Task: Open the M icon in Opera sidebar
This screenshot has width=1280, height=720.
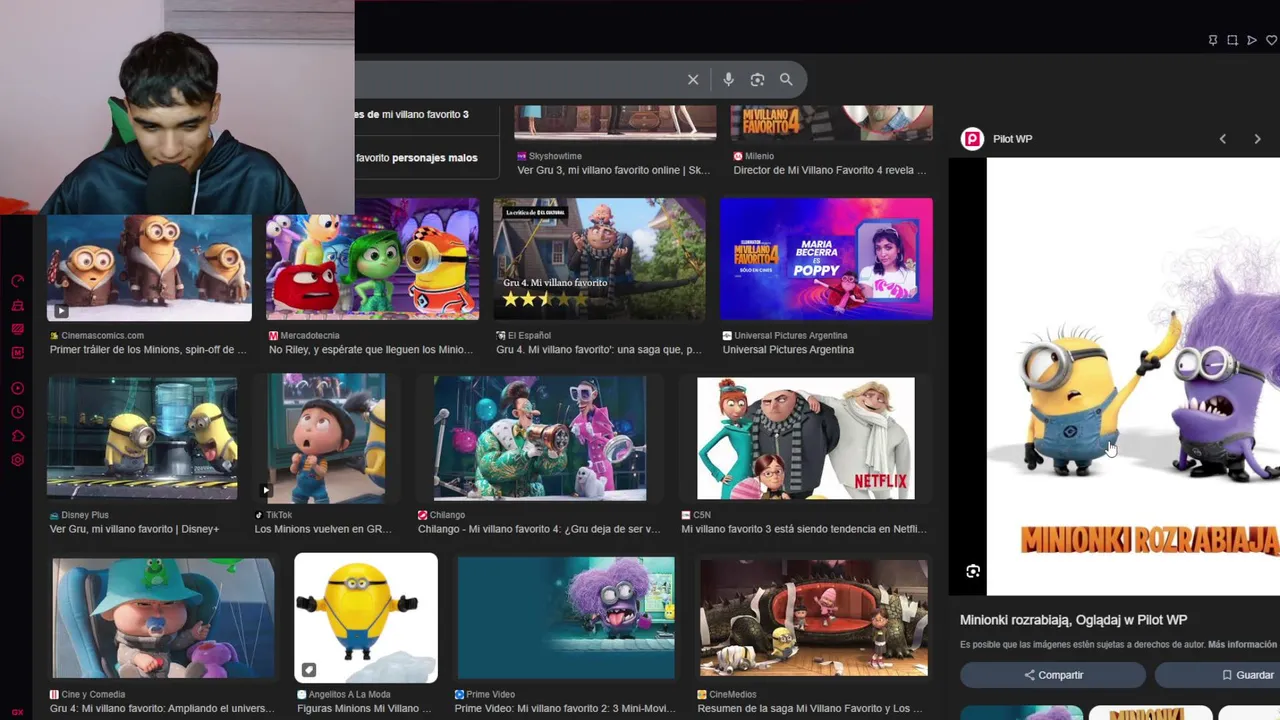Action: (x=17, y=353)
